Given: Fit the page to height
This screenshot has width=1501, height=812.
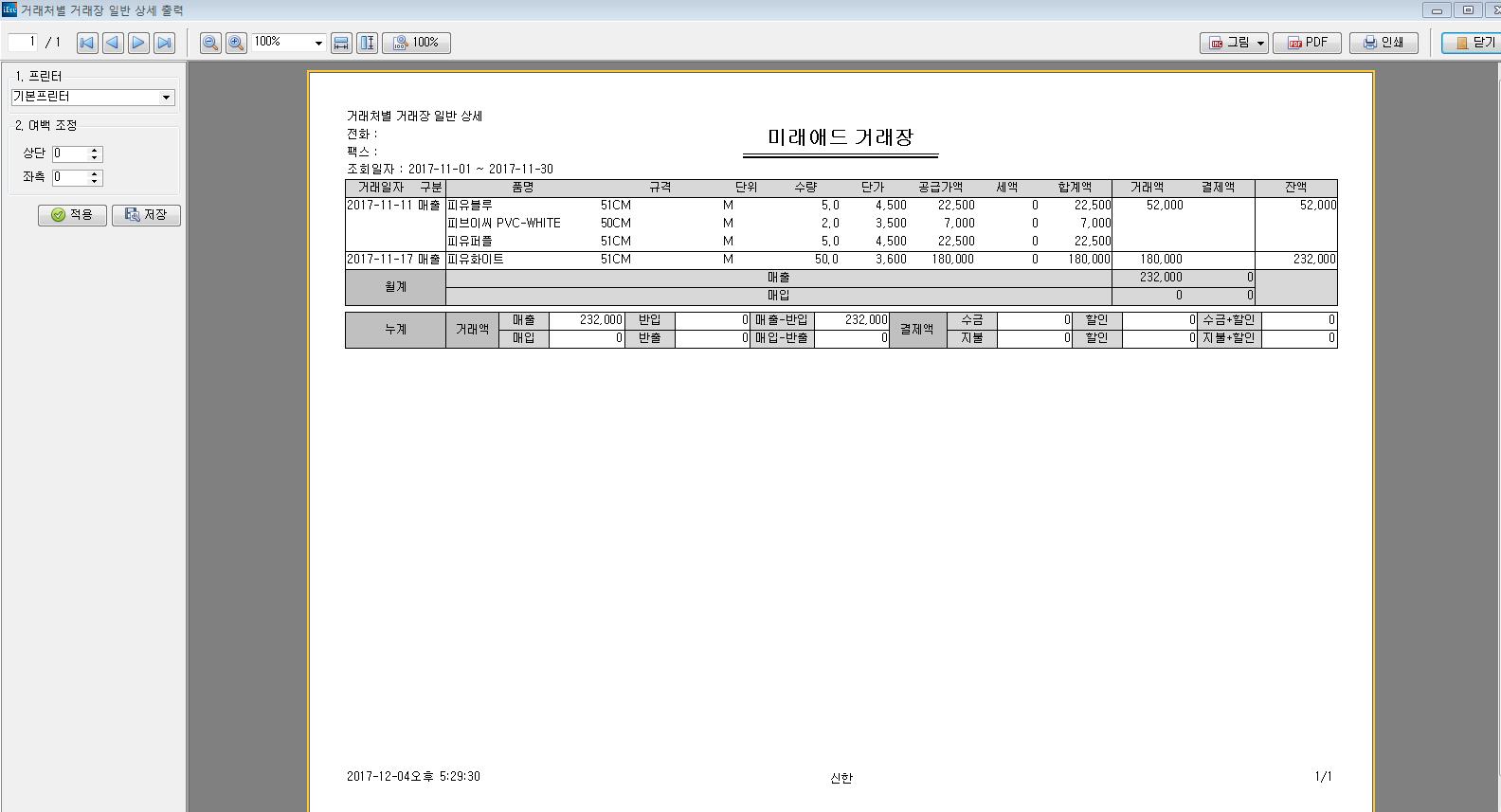Looking at the screenshot, I should coord(367,43).
